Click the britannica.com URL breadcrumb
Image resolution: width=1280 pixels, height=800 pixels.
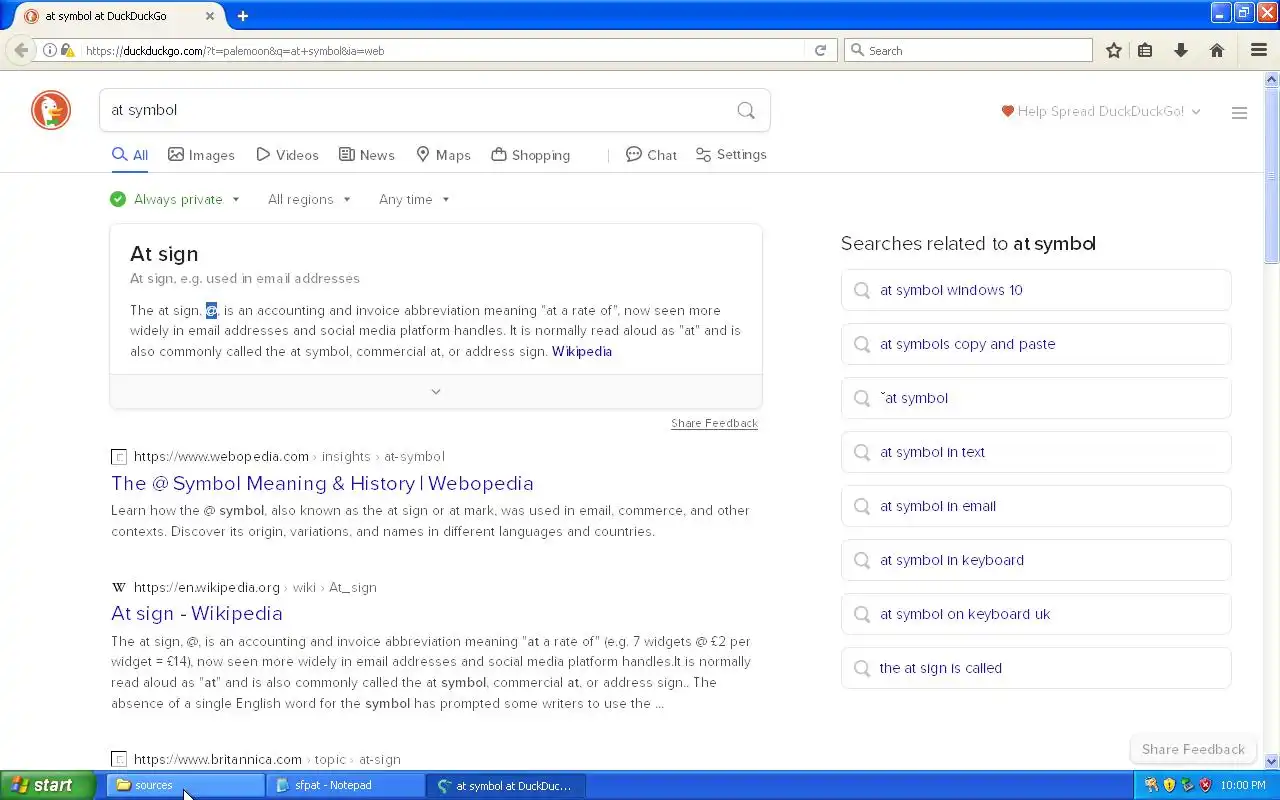267,759
